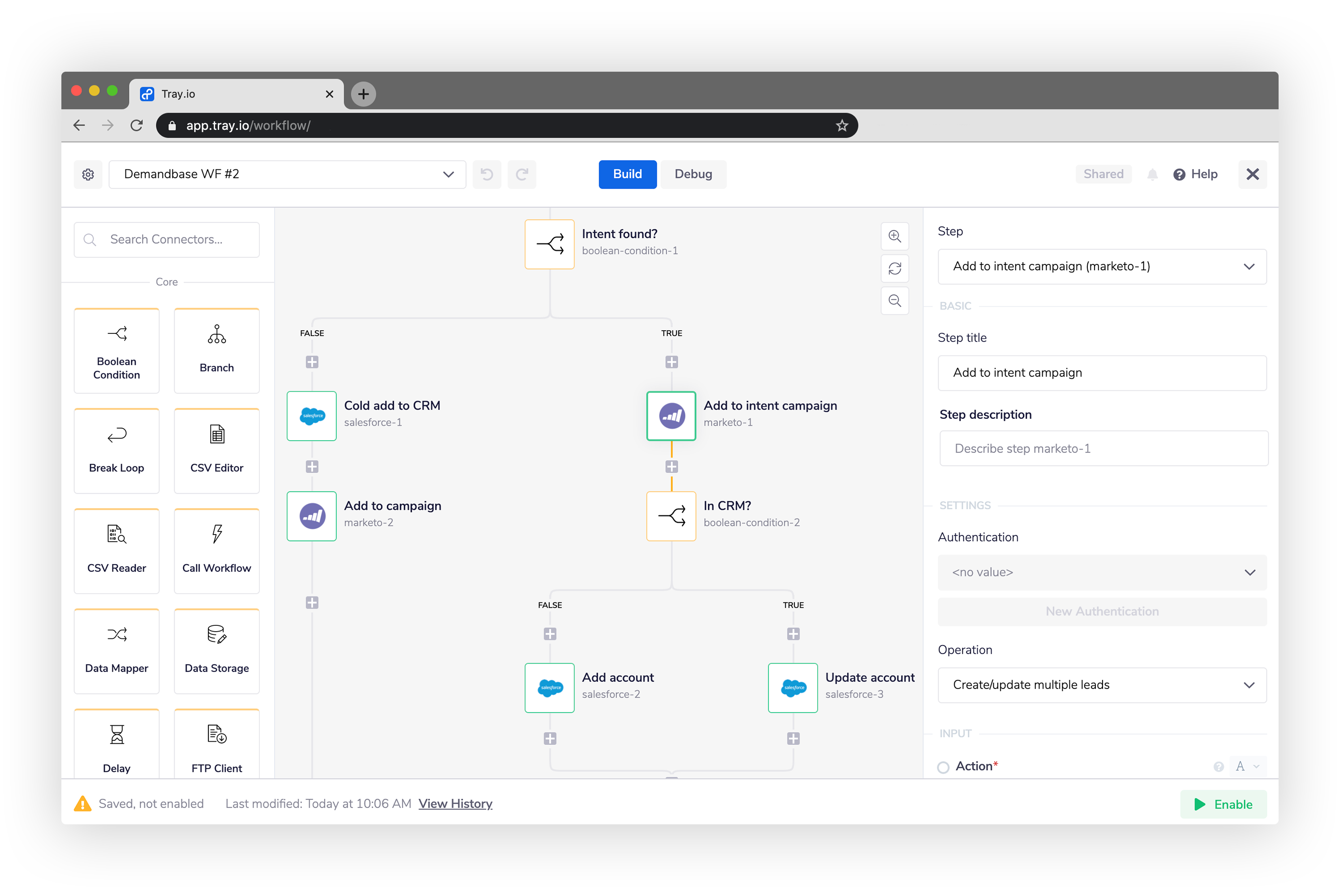Click the View History link
1344x896 pixels.
click(x=455, y=803)
